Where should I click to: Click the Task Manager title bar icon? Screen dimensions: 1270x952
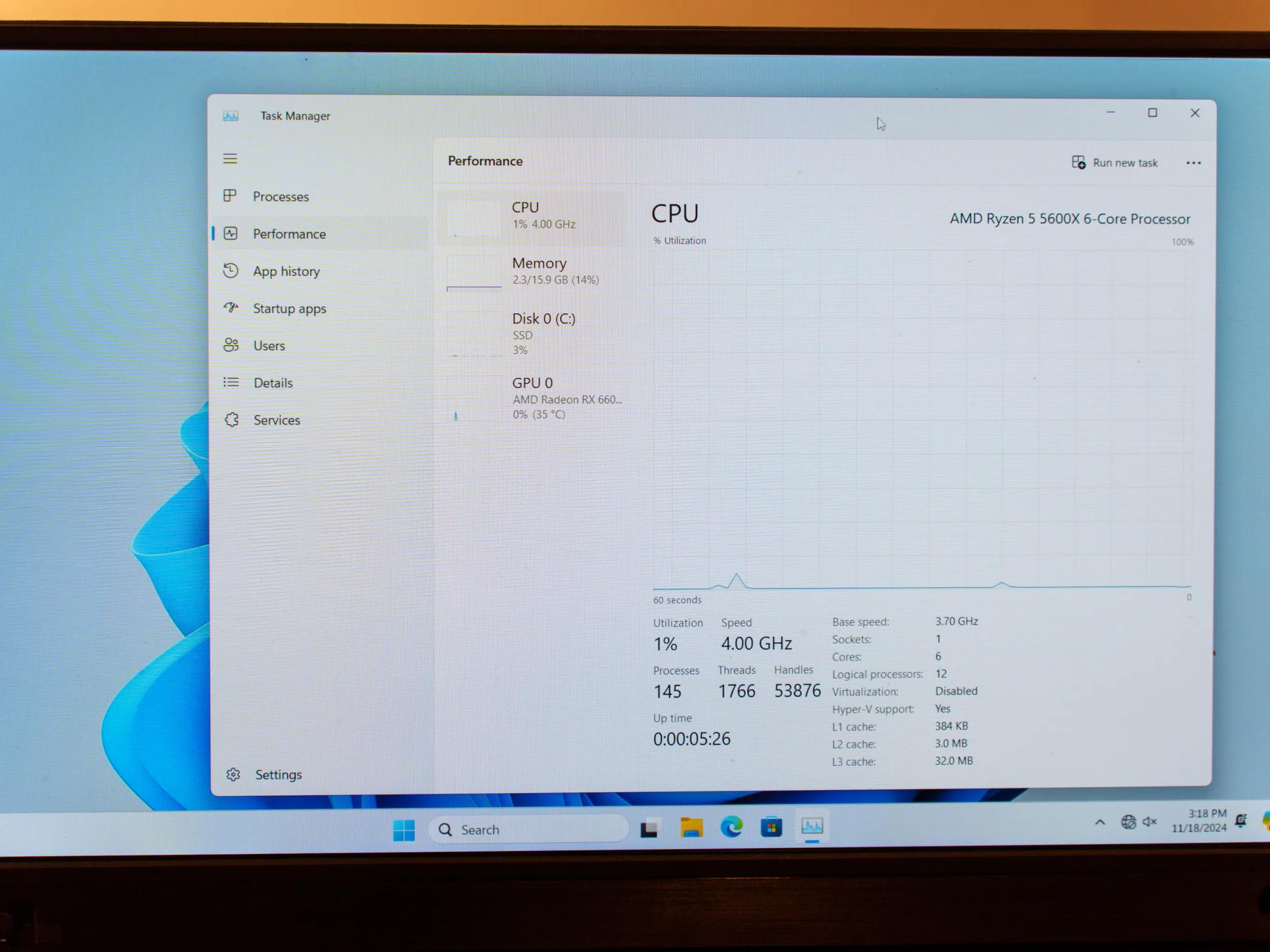(x=231, y=116)
